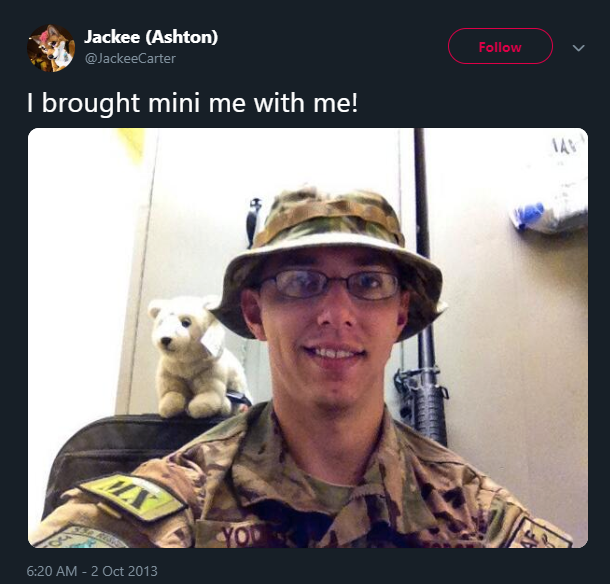The image size is (610, 584).
Task: Click the yellow sticky note at photo top
Action: click(x=131, y=145)
